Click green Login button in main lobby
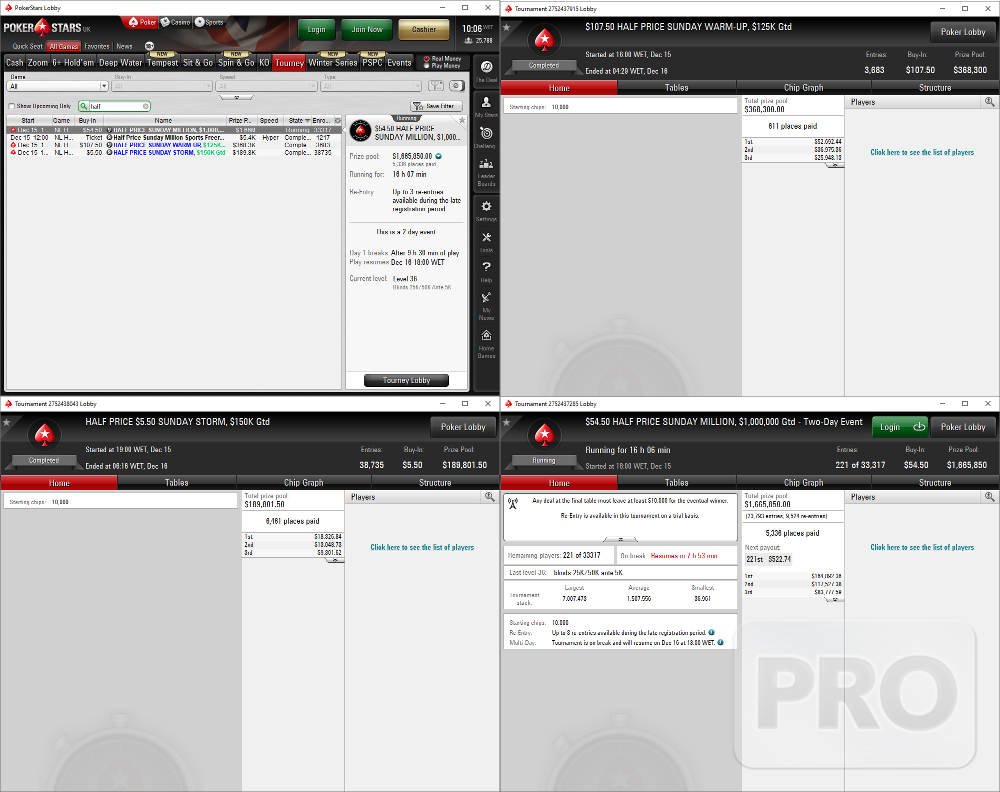The height and width of the screenshot is (792, 1000). (x=316, y=29)
